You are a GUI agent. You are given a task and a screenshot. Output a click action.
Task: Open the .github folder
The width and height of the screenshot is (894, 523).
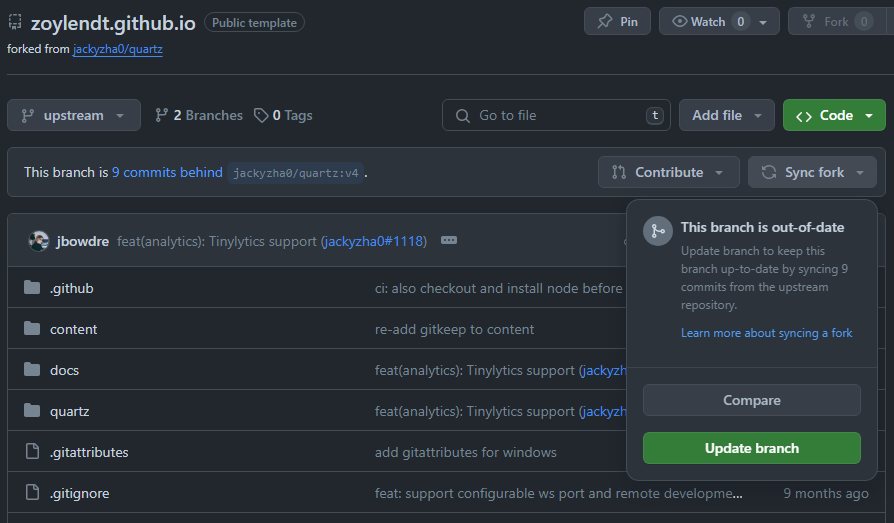pos(71,288)
